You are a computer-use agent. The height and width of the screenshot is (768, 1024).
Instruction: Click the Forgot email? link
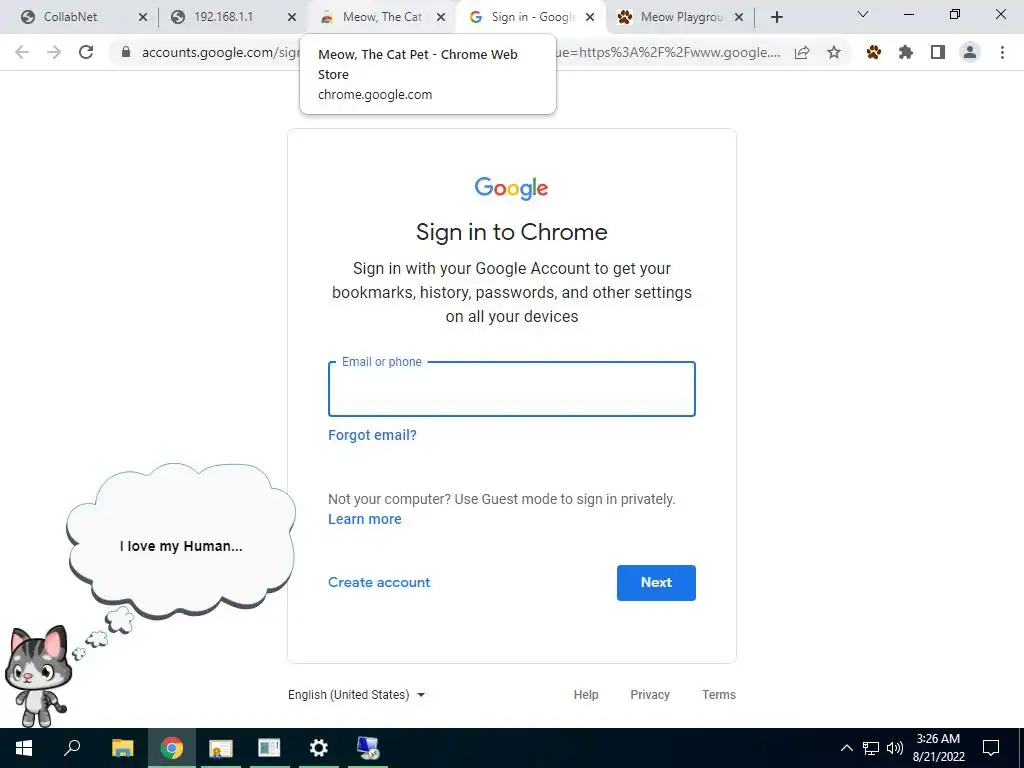click(372, 435)
